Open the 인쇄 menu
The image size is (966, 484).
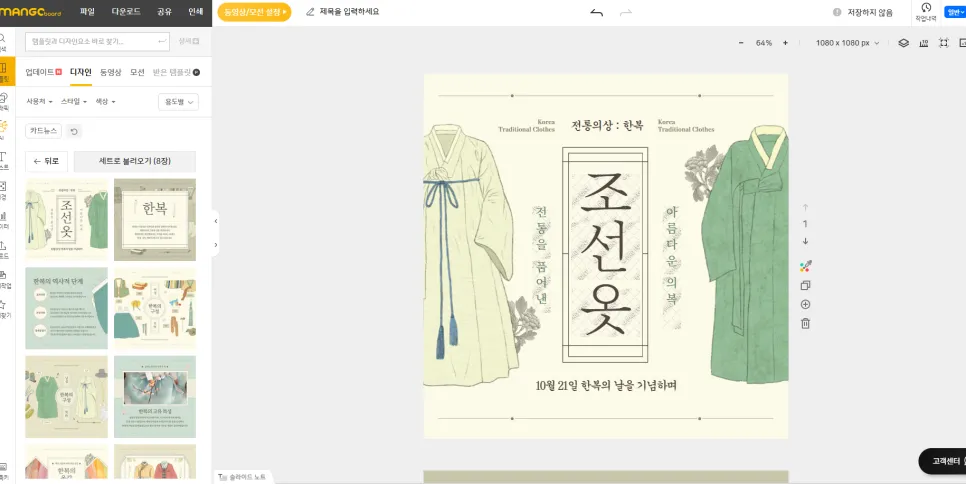(x=196, y=12)
